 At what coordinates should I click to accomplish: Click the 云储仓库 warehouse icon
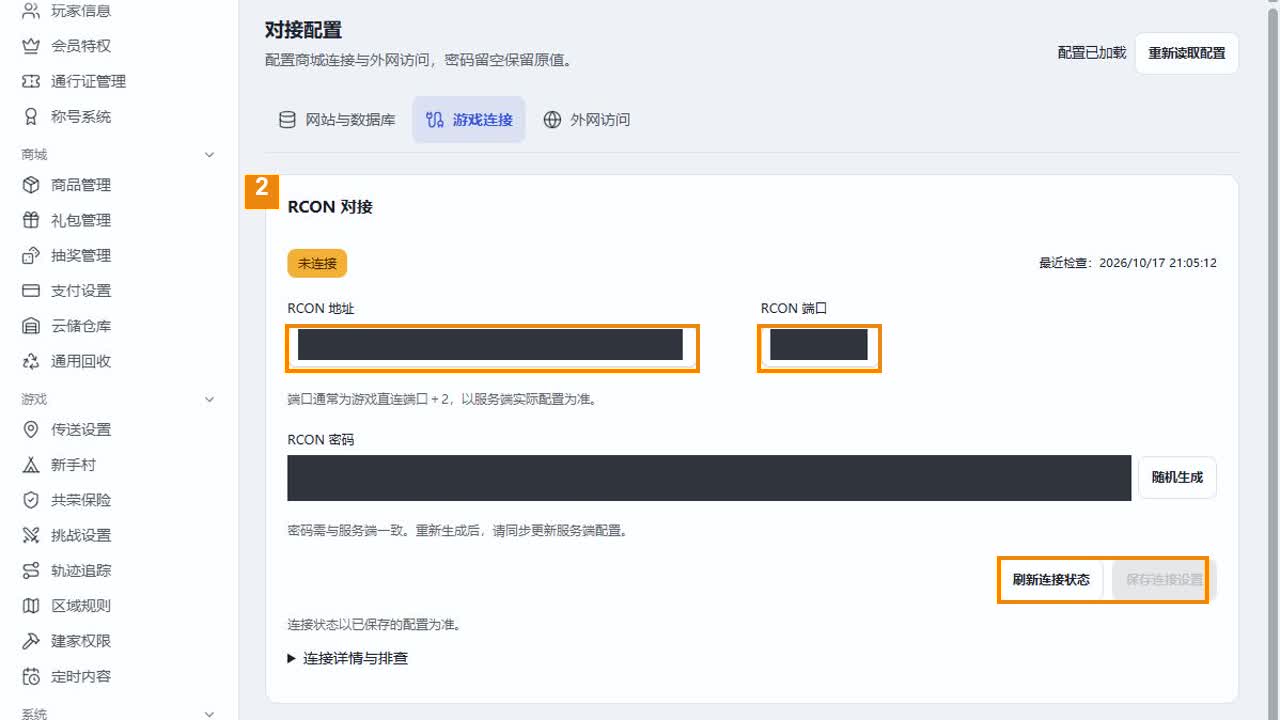pyautogui.click(x=31, y=326)
